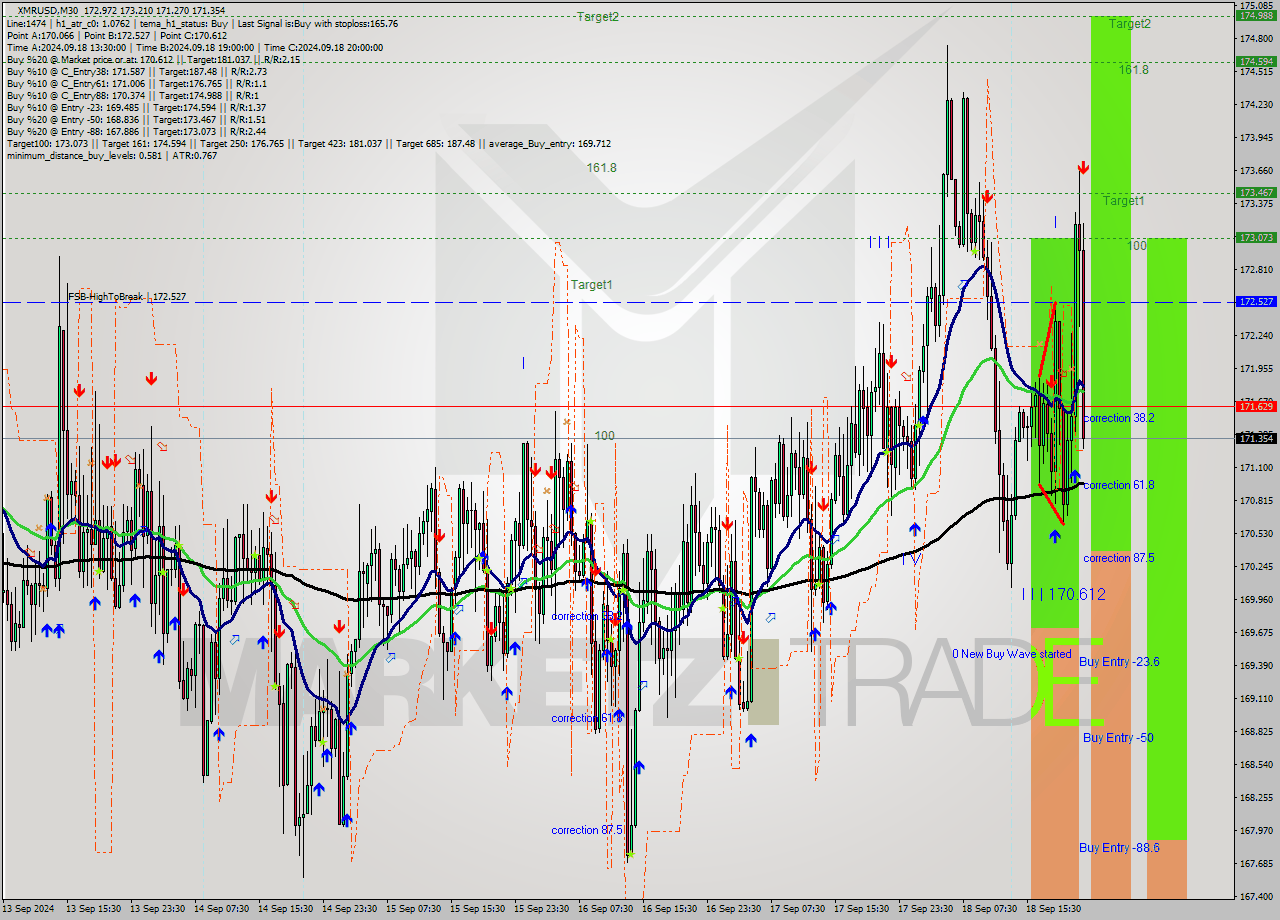Select 'Buy %20 @ Market price or at: 170.612' line
This screenshot has width=1280, height=920.
(x=153, y=59)
